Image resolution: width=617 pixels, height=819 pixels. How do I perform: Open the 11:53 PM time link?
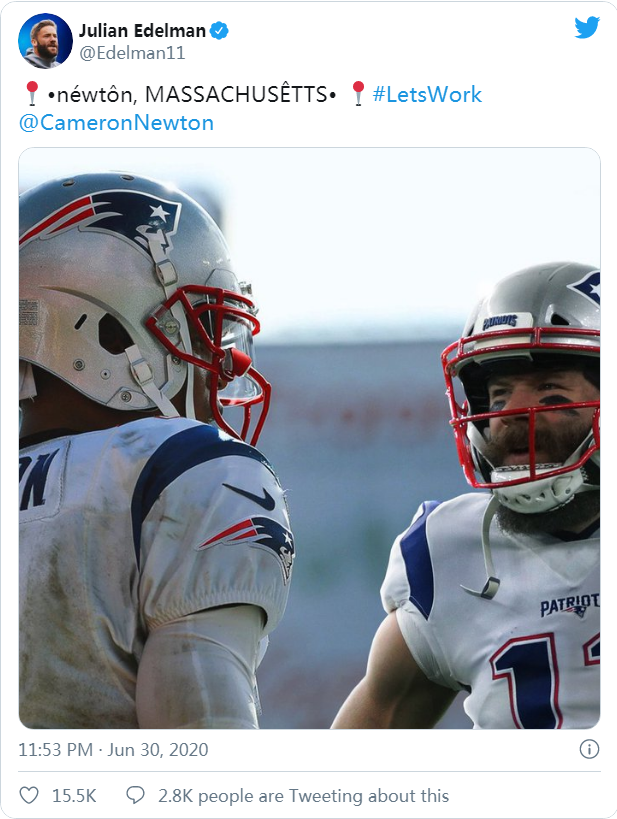[55, 750]
